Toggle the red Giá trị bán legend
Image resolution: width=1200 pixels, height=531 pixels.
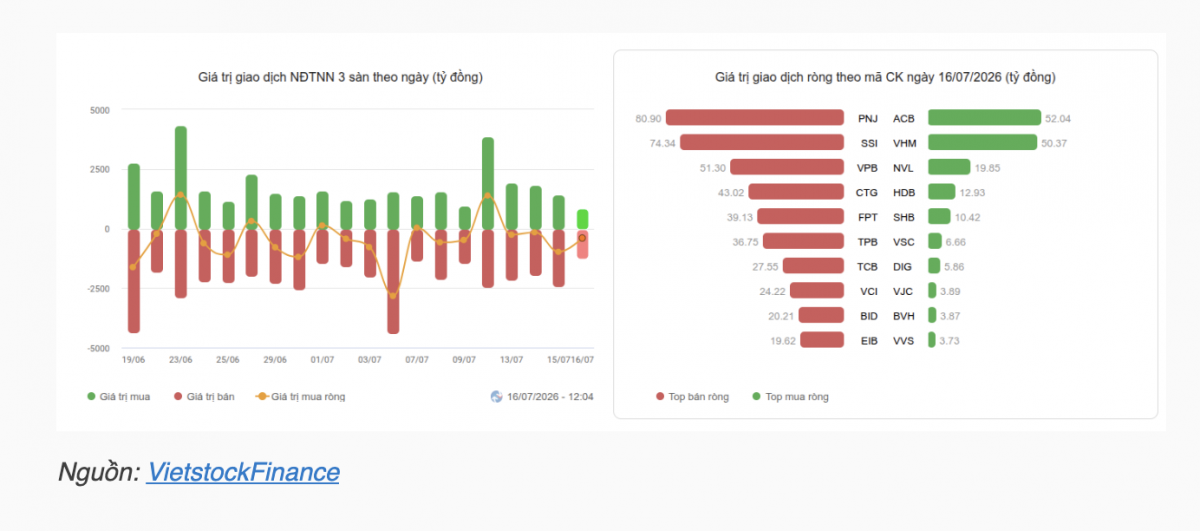[x=204, y=397]
